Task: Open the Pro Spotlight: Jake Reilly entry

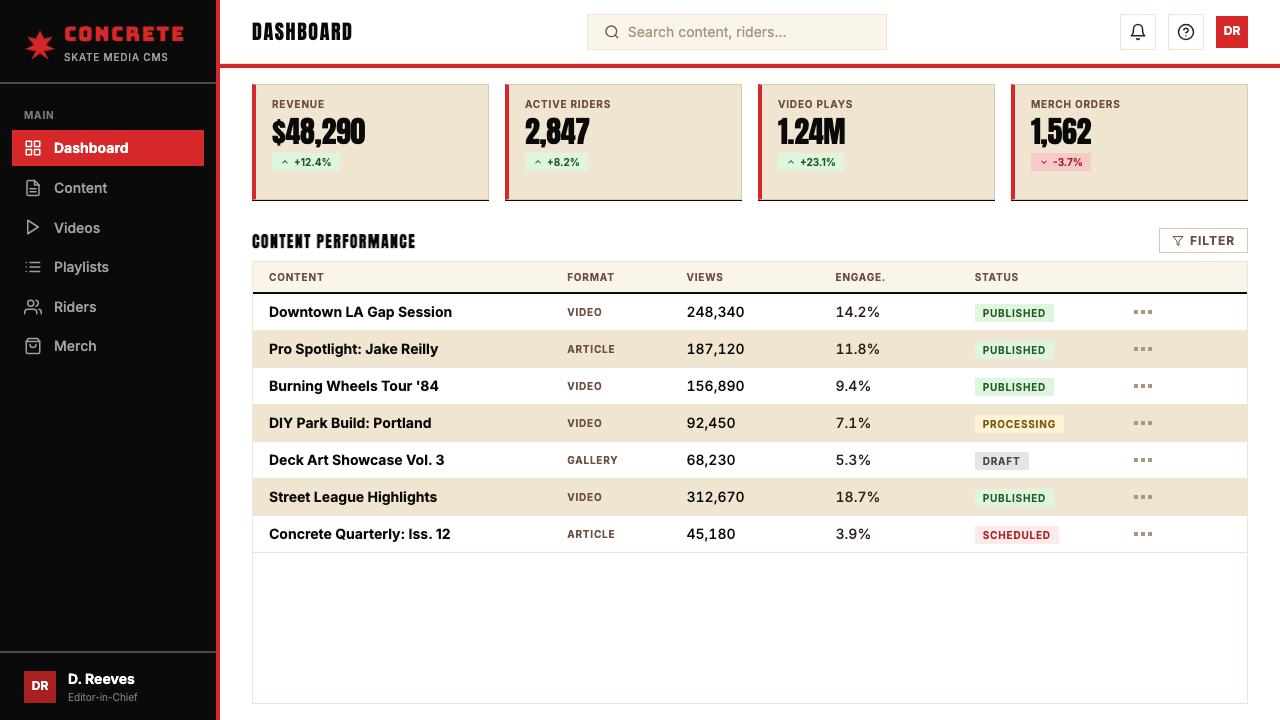Action: coord(354,349)
